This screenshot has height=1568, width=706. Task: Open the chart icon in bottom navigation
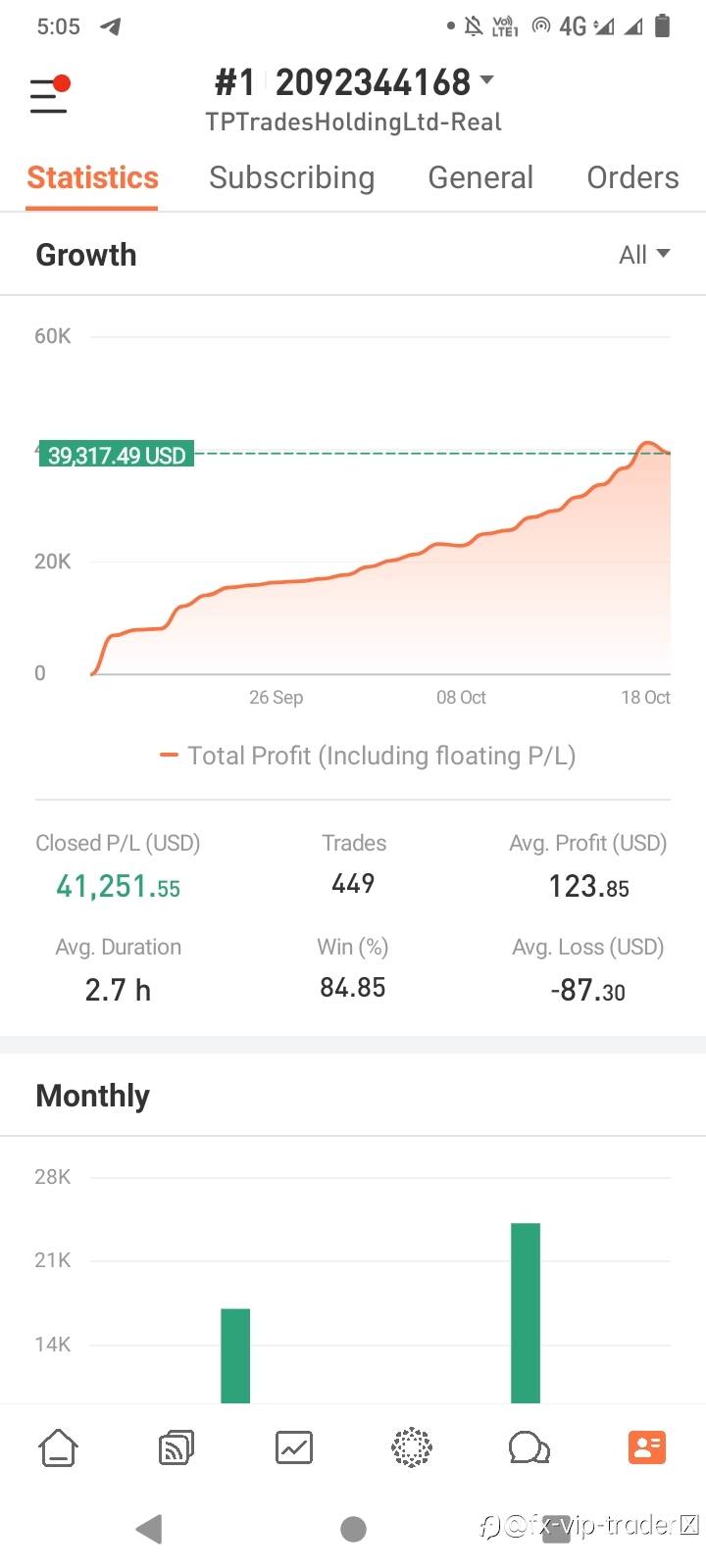(294, 1447)
